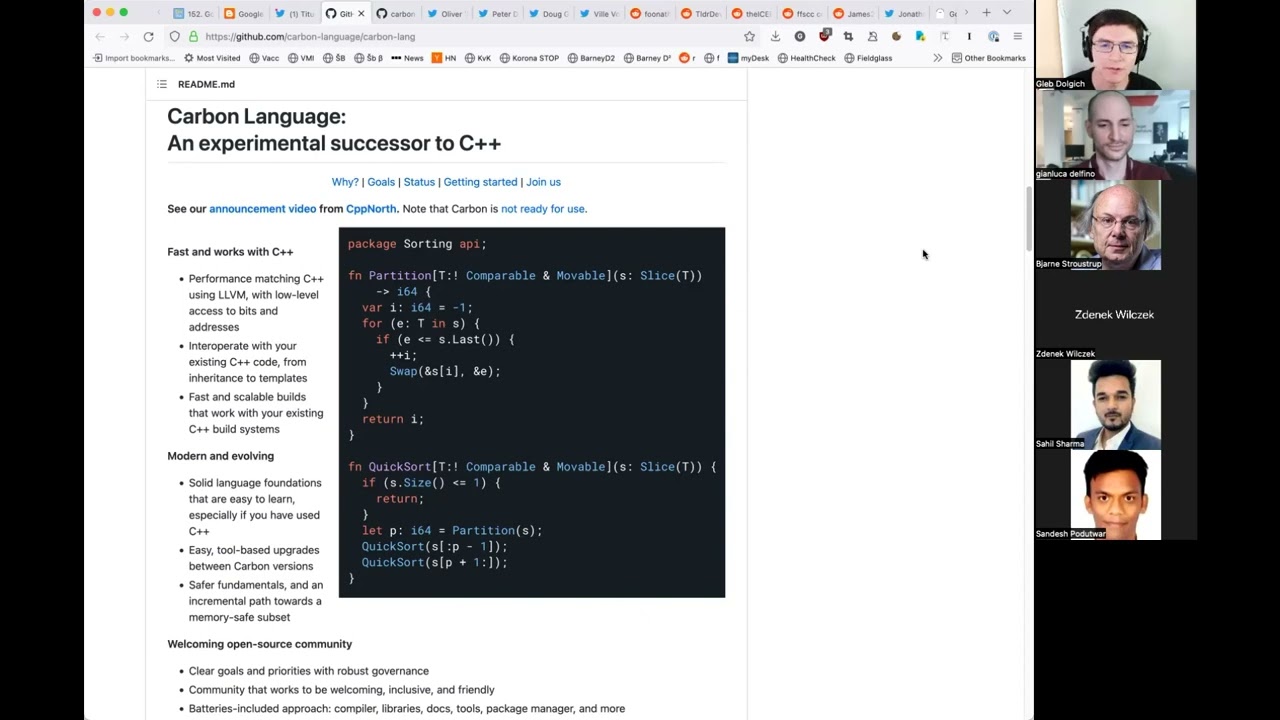The width and height of the screenshot is (1280, 720).
Task: Select Sandesh Podutwar's video thumbnail
Action: click(x=1116, y=495)
